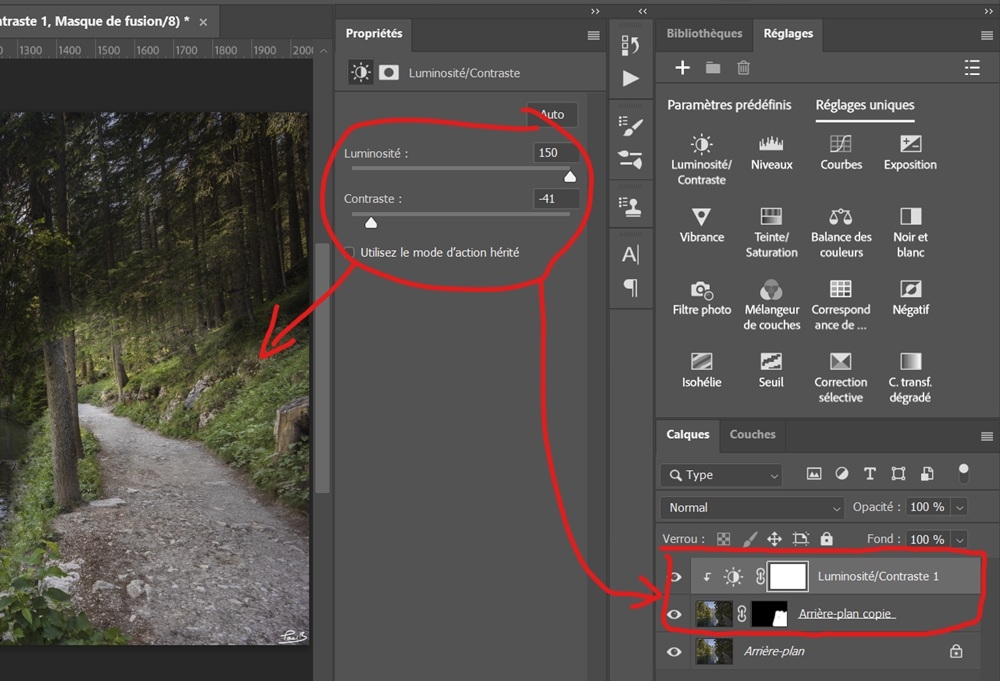
Task: Close the document tab
Action: click(x=203, y=22)
